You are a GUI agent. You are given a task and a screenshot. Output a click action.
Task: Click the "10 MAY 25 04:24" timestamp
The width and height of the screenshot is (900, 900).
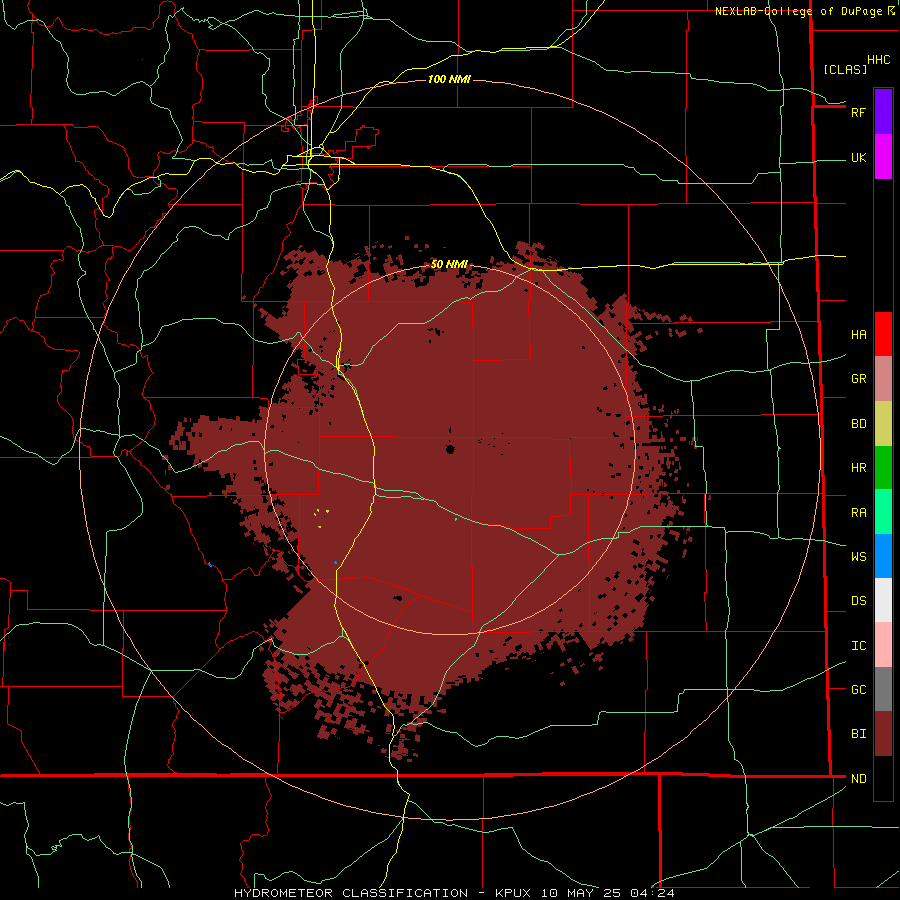(x=607, y=893)
